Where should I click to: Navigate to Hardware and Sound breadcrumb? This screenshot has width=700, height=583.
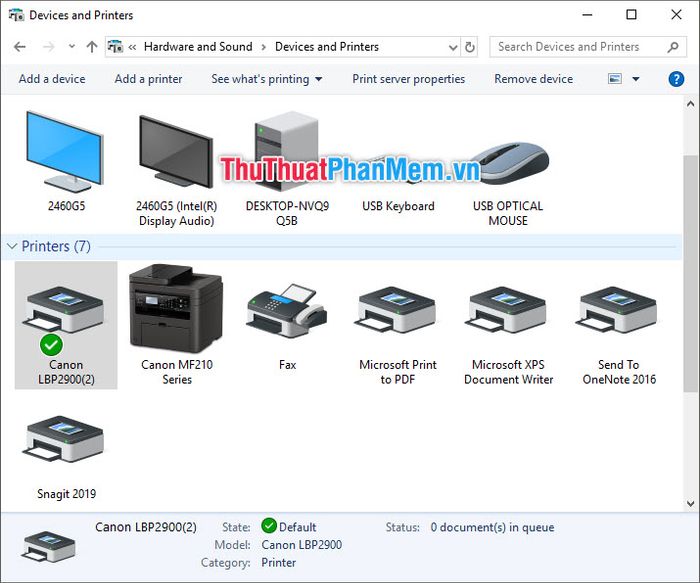click(198, 47)
